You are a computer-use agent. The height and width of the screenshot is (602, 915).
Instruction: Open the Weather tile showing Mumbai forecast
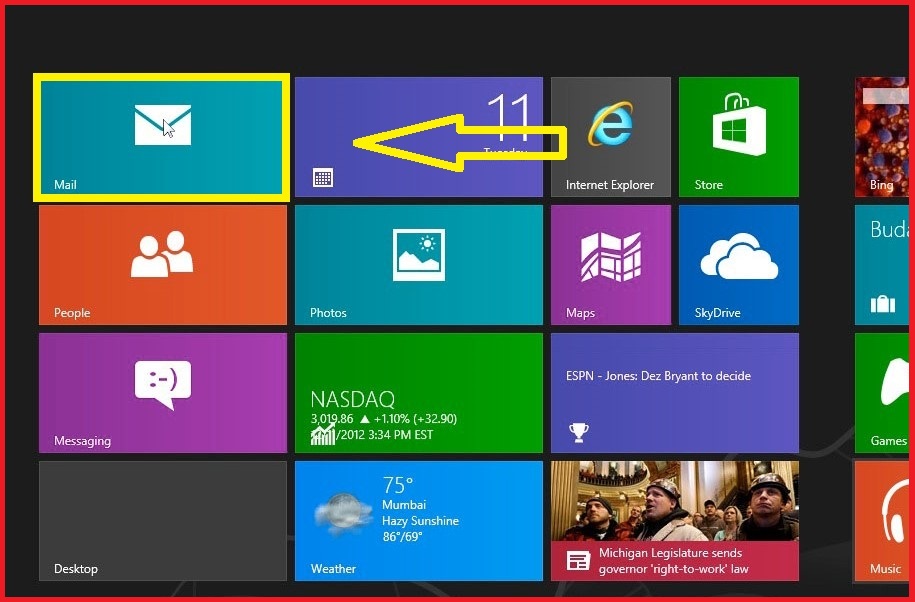coord(417,520)
